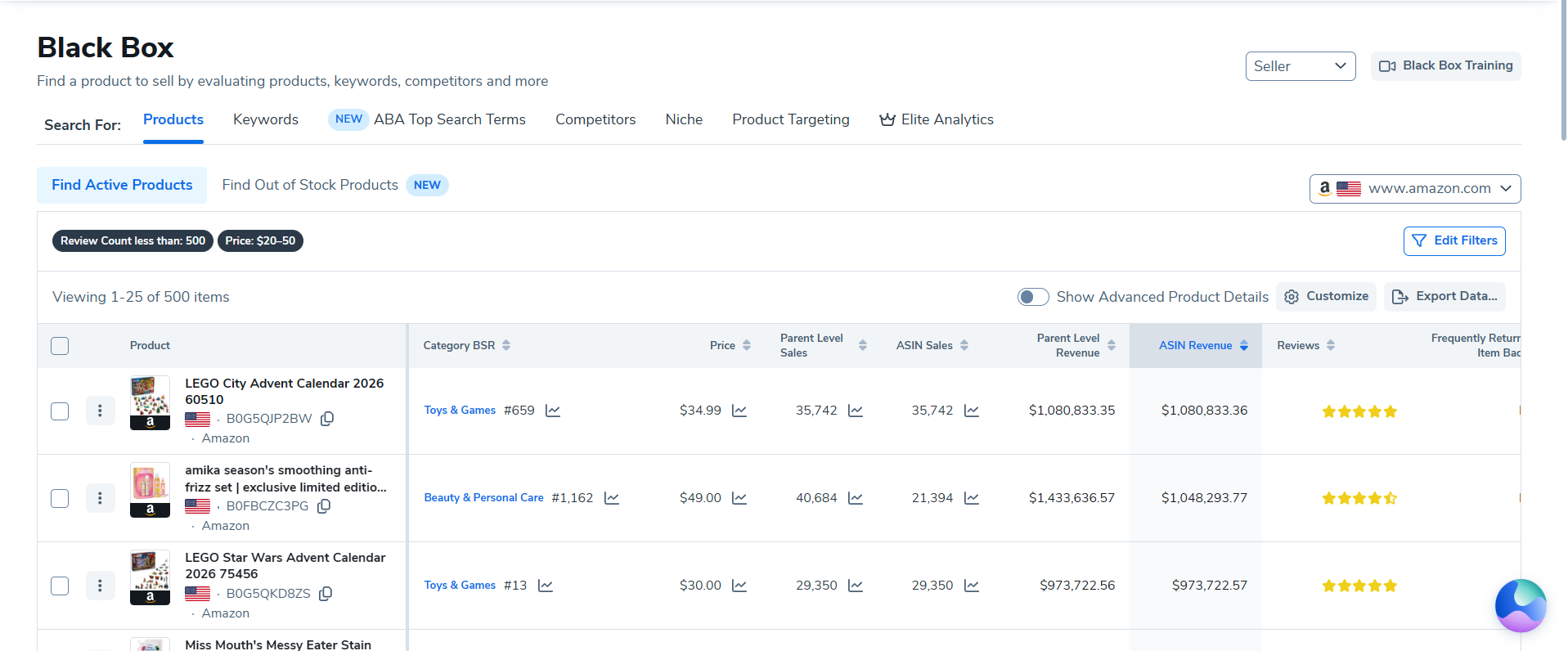Open three-dot menu for LEGO City Advent Calendar
Image resolution: width=1568 pixels, height=651 pixels.
click(x=100, y=411)
